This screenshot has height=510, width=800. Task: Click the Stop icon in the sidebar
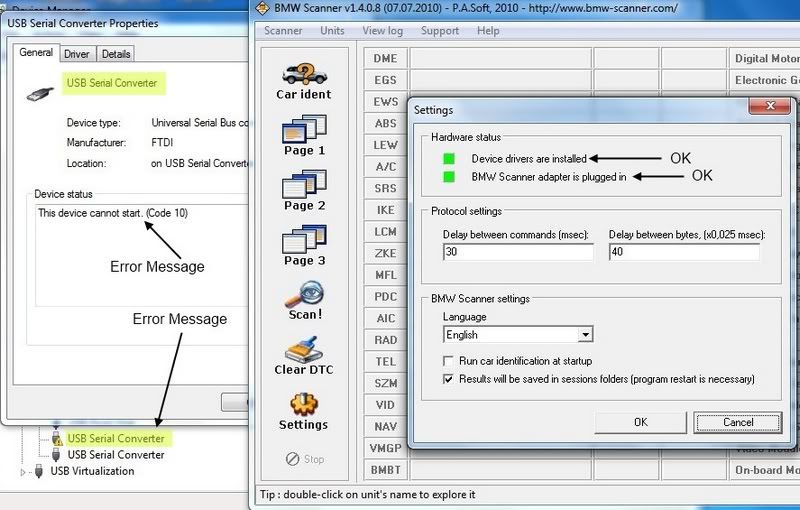click(x=304, y=459)
